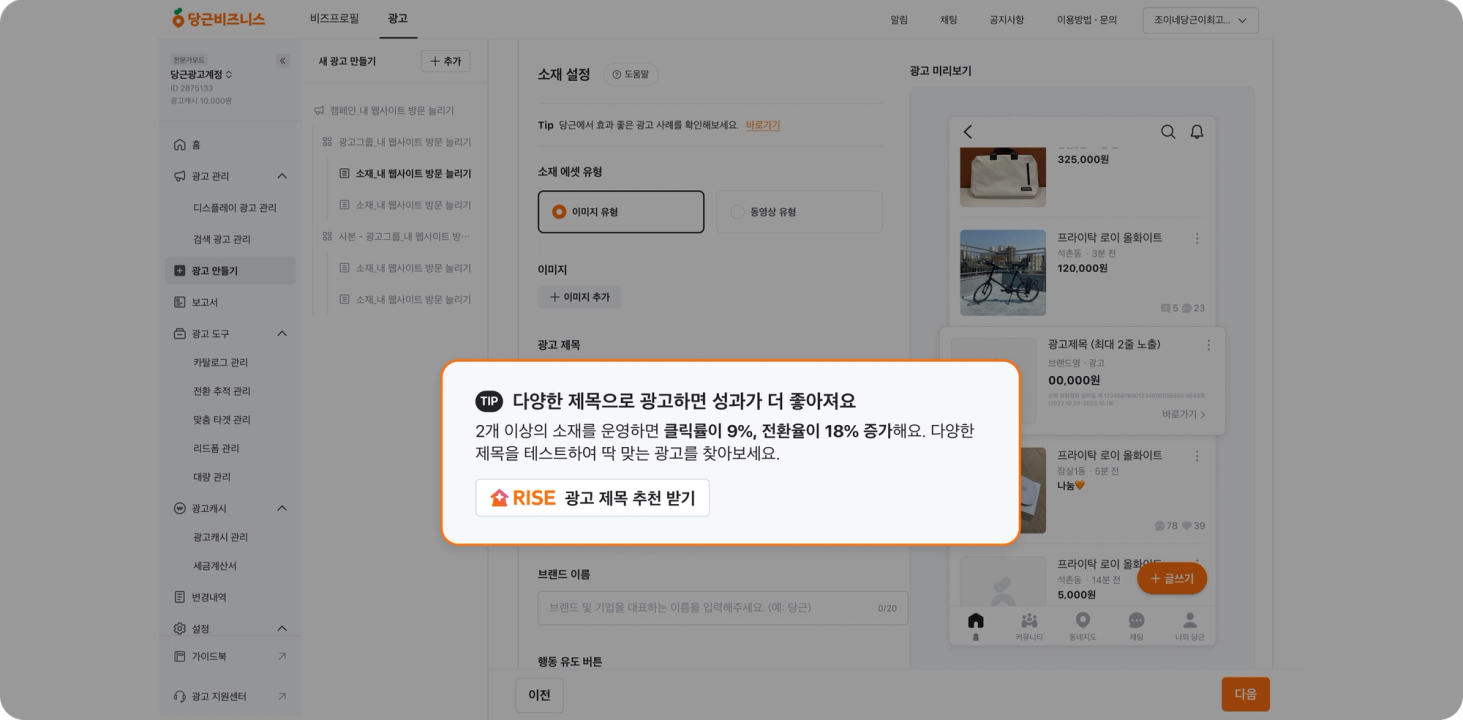Click the preview 나의 당근 tab icon
The height and width of the screenshot is (720, 1463).
1189,625
